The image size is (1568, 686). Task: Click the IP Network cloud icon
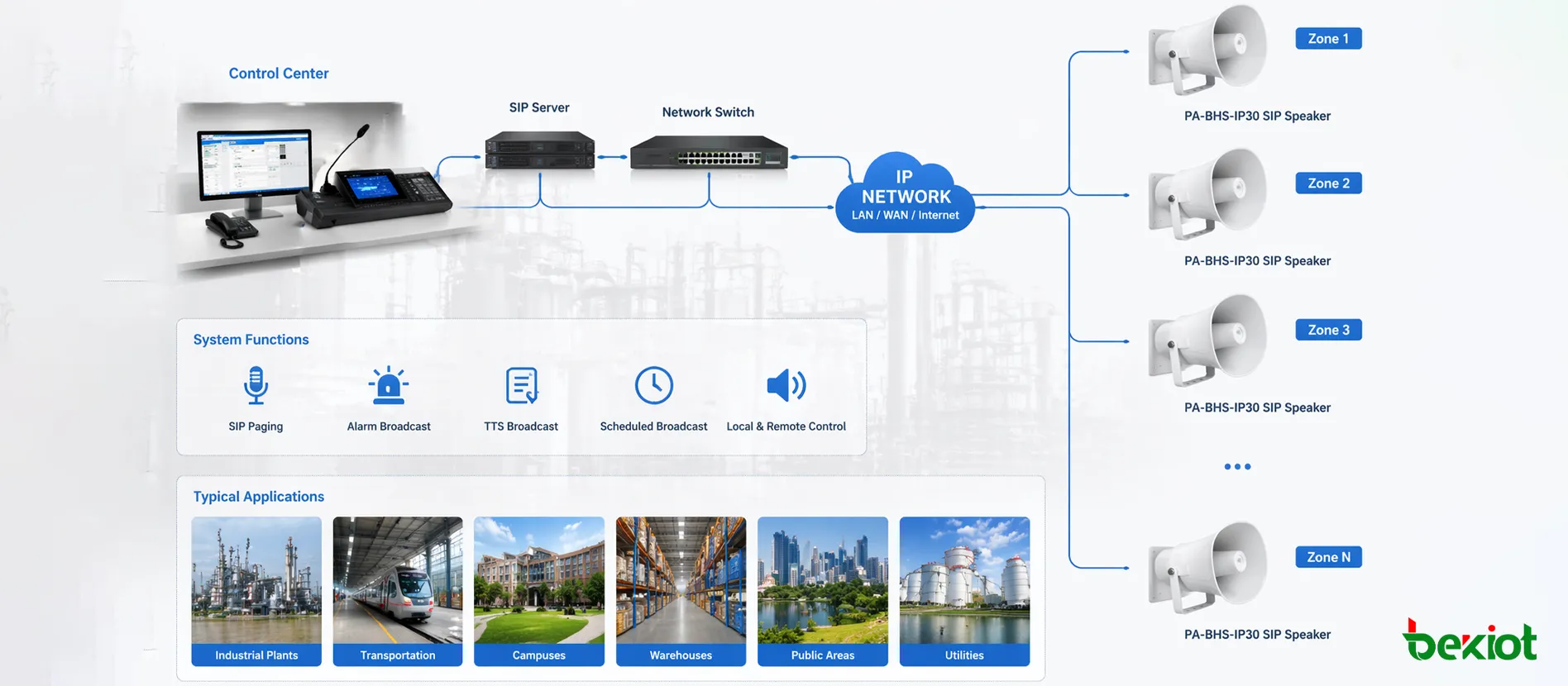(905, 194)
